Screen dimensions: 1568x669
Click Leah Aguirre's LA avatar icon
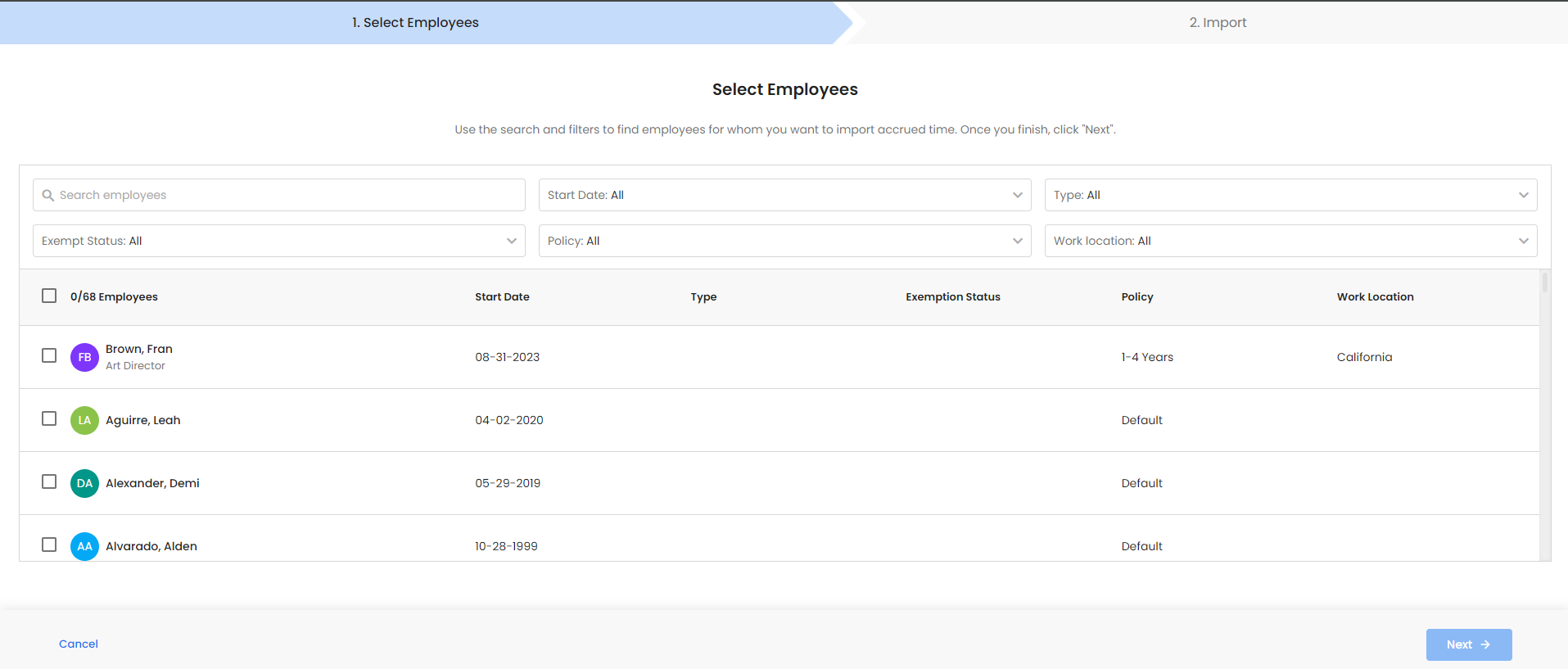click(84, 420)
